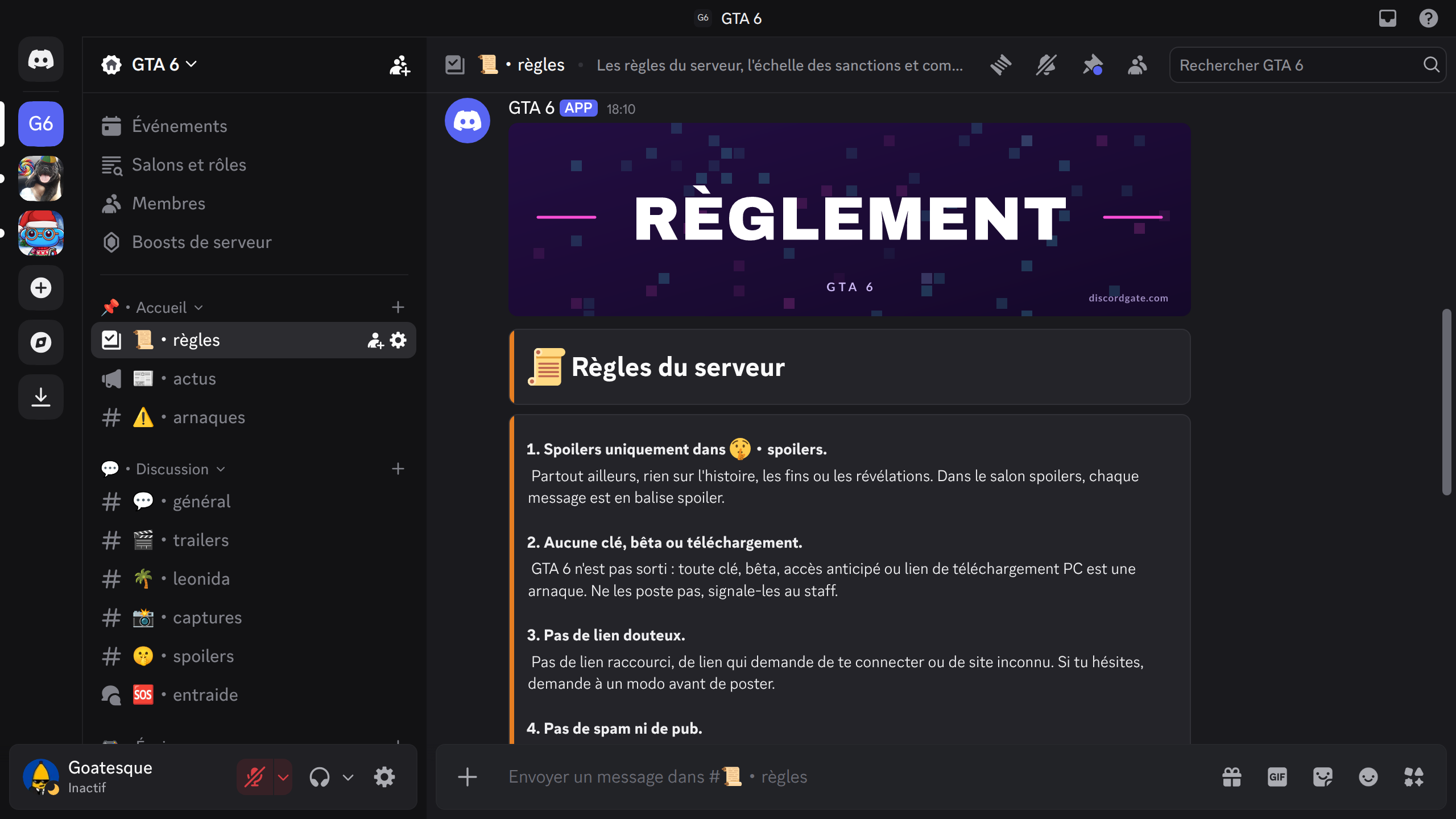Expand the GTA 6 server menu
This screenshot has width=1456, height=819.
[164, 64]
